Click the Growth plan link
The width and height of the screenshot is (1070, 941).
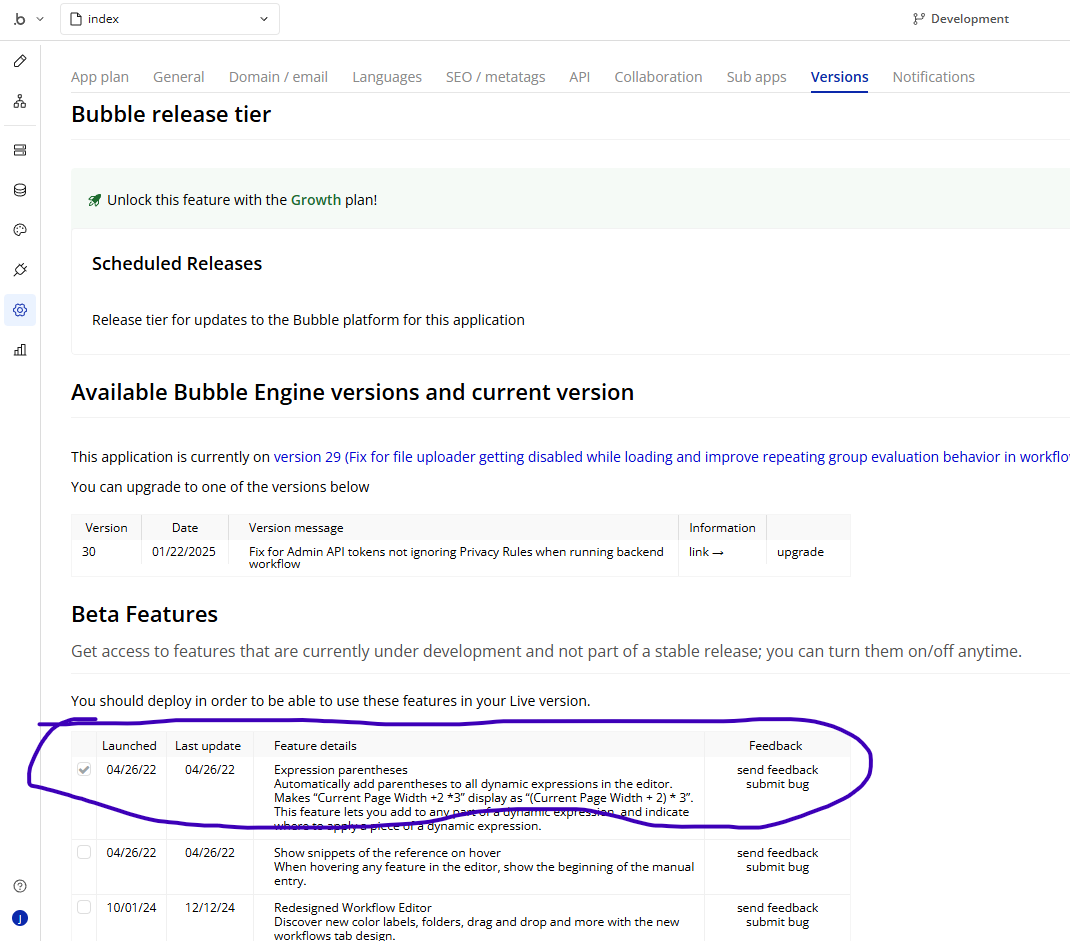click(x=316, y=200)
